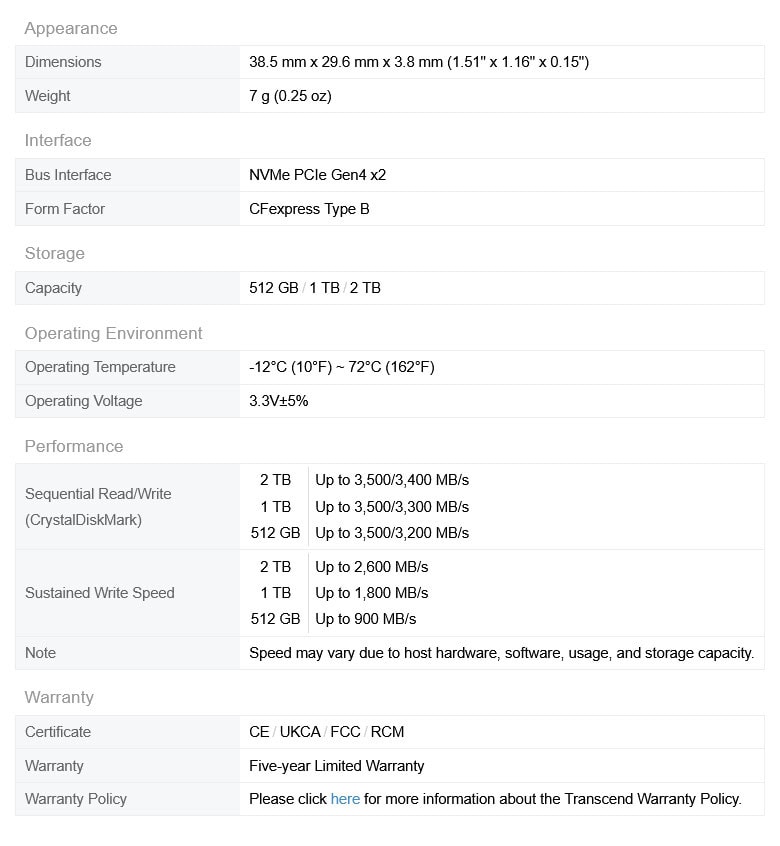Click the "Up to 900 MB/s" value
The width and height of the screenshot is (780, 846).
366,619
